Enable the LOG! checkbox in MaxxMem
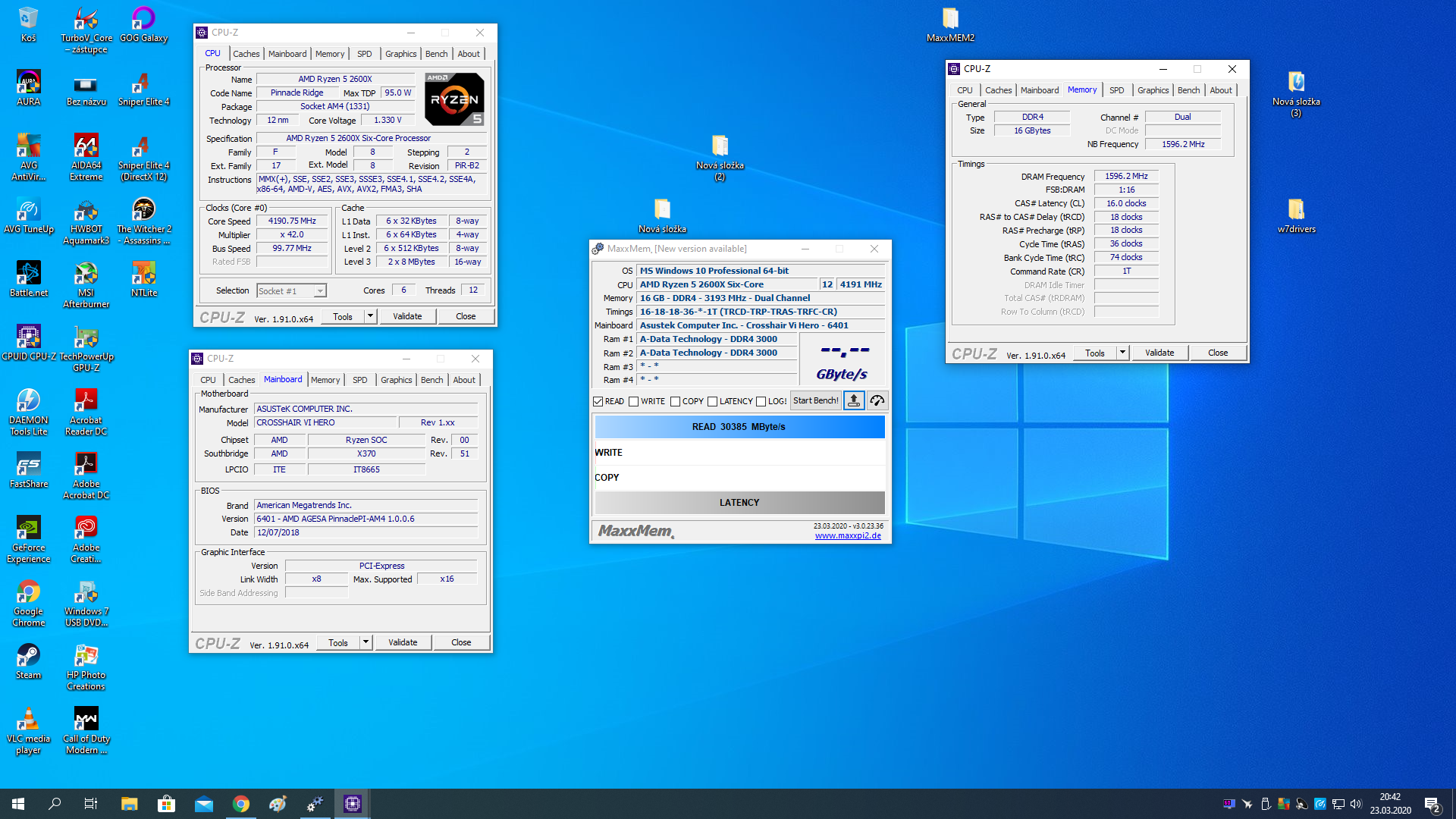Image resolution: width=1456 pixels, height=819 pixels. pos(761,401)
